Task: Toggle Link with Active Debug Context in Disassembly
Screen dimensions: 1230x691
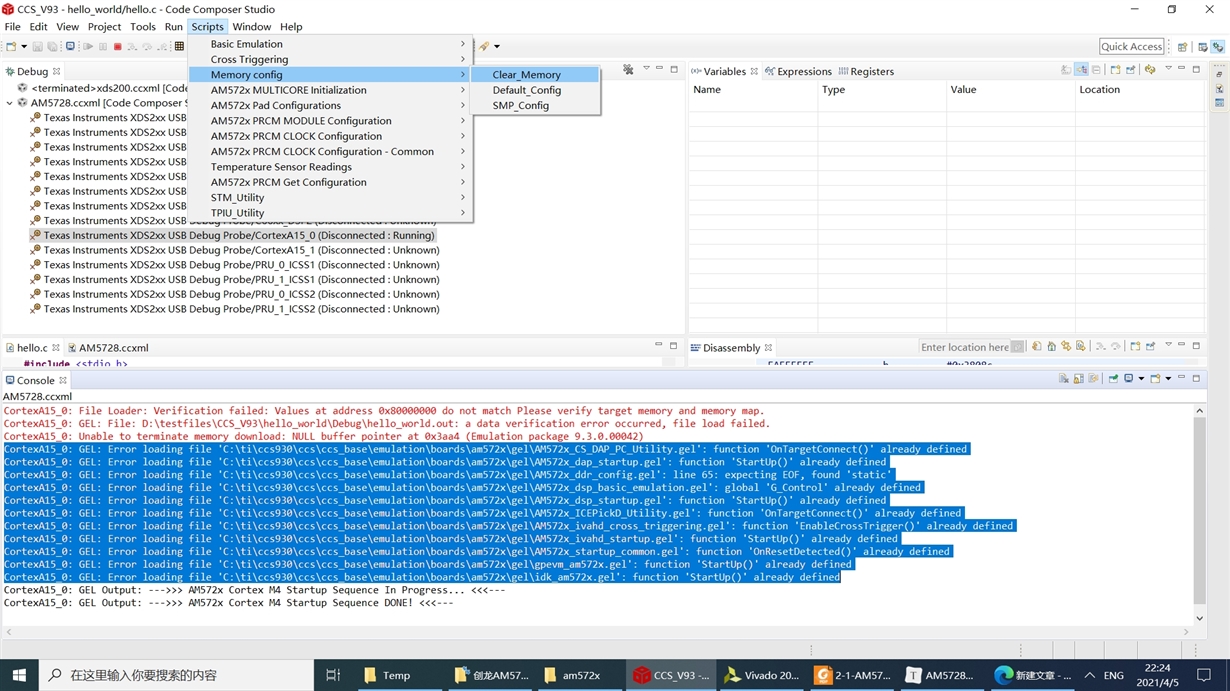Action: click(1066, 347)
